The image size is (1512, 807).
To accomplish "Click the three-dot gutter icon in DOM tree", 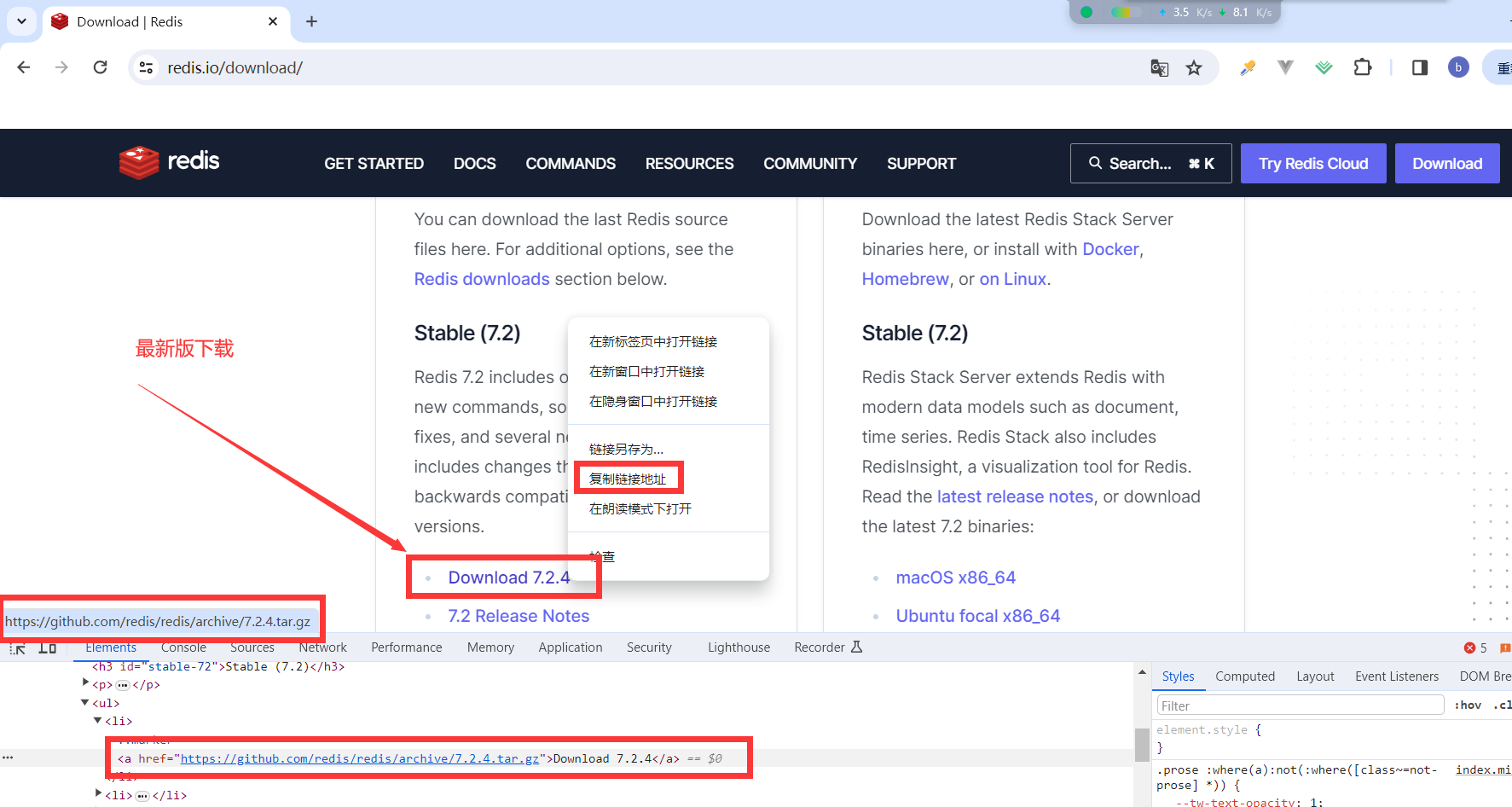I will (8, 758).
